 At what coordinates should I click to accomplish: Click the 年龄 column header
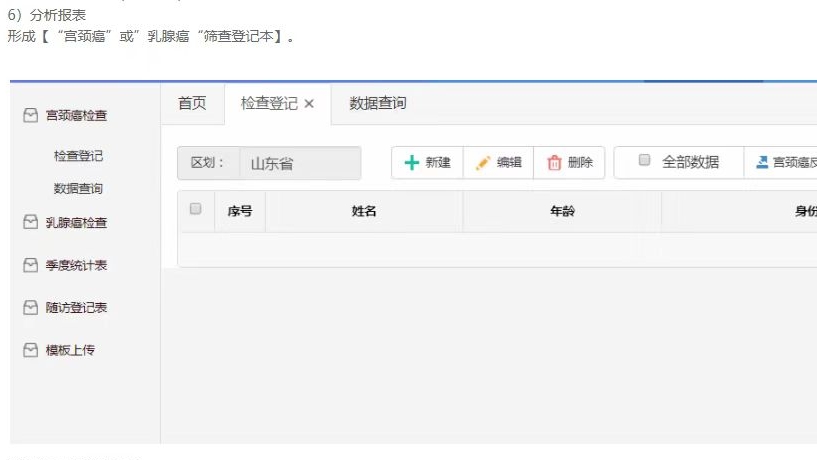click(562, 211)
